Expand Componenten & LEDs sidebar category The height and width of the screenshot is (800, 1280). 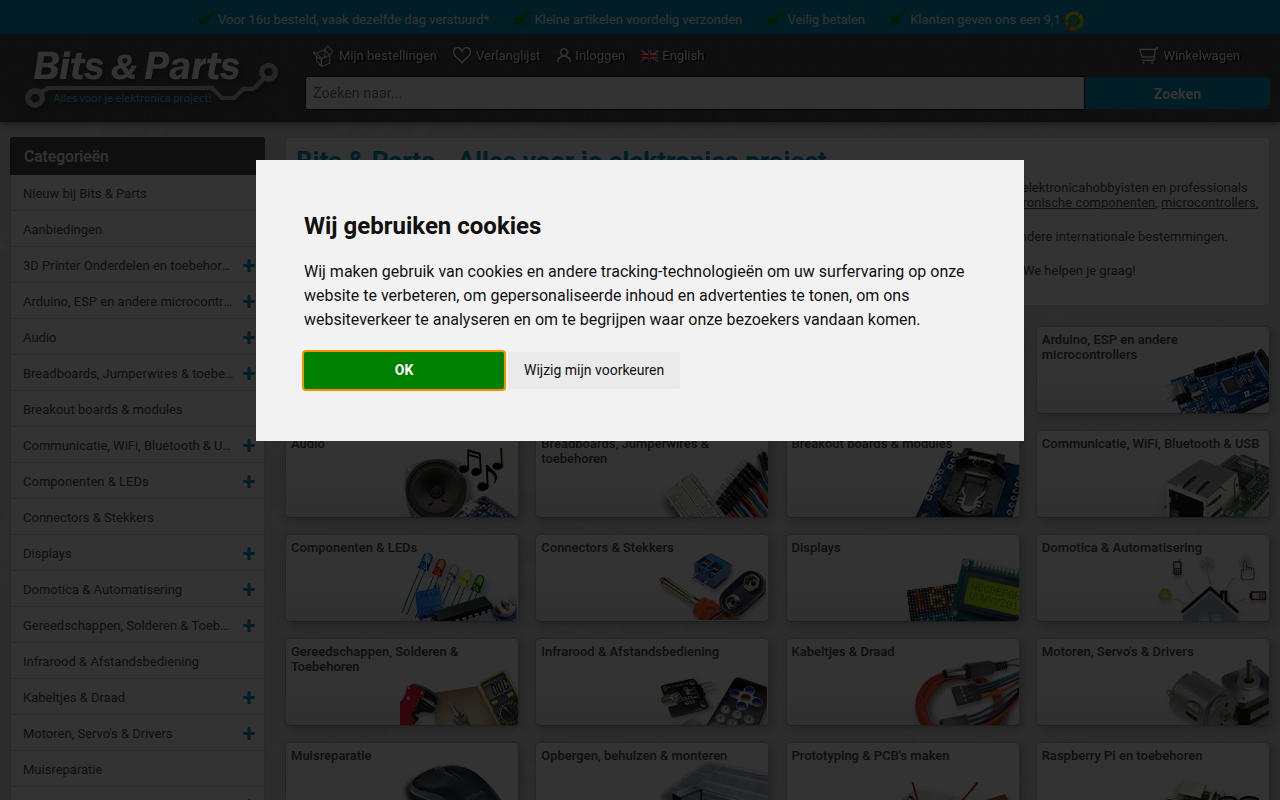coord(249,482)
